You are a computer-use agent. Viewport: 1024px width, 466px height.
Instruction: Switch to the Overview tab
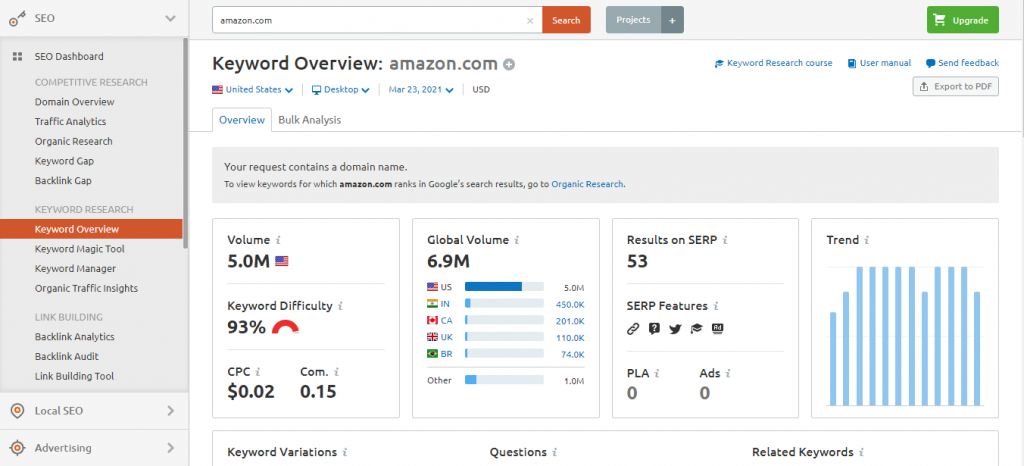pos(242,120)
